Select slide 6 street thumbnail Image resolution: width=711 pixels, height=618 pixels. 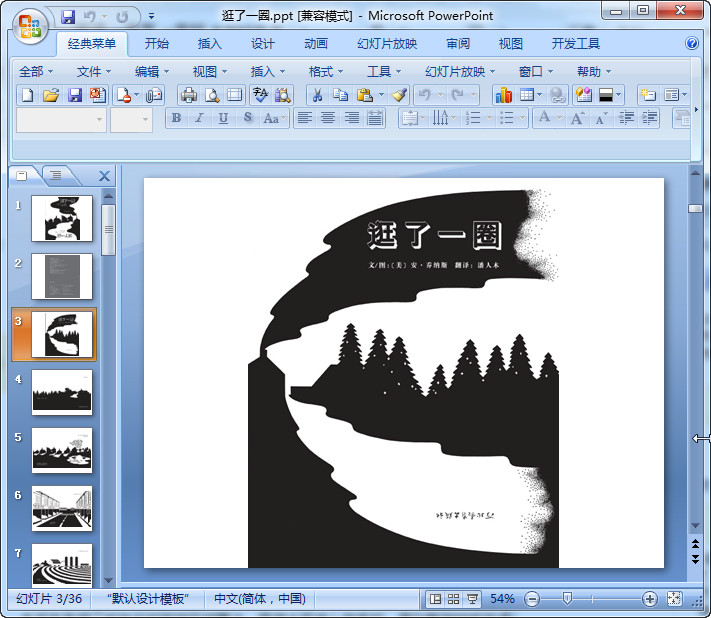pyautogui.click(x=62, y=509)
